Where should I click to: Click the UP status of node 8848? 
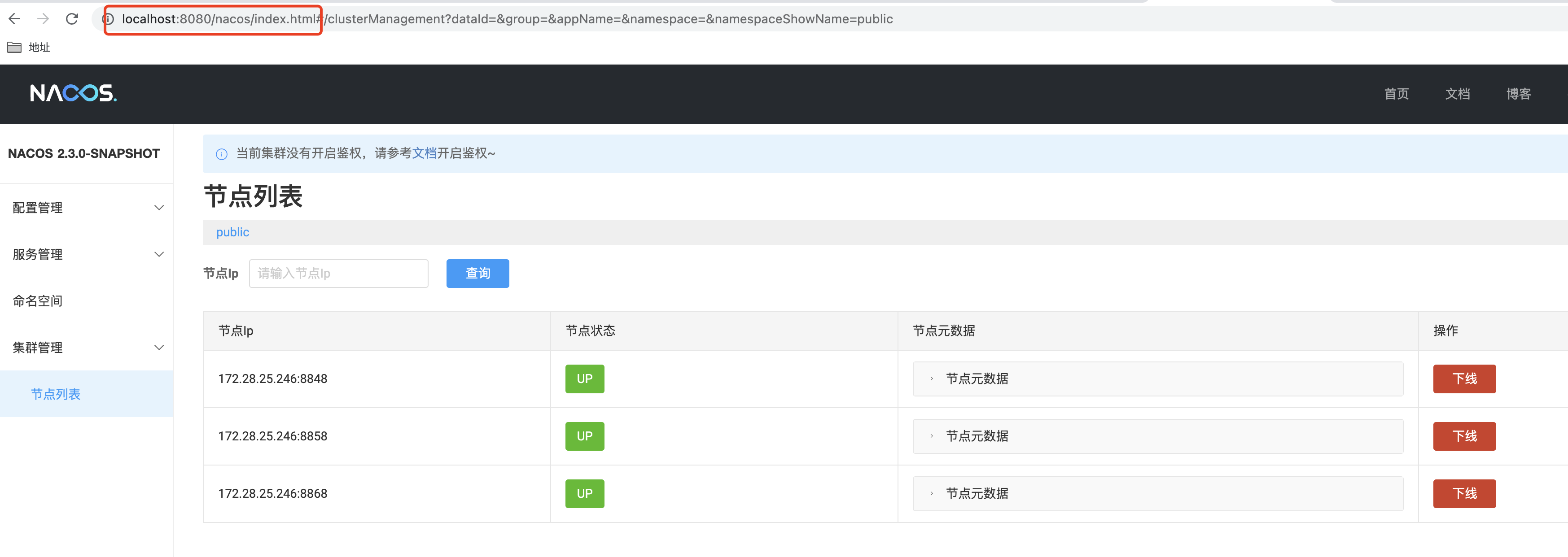584,379
